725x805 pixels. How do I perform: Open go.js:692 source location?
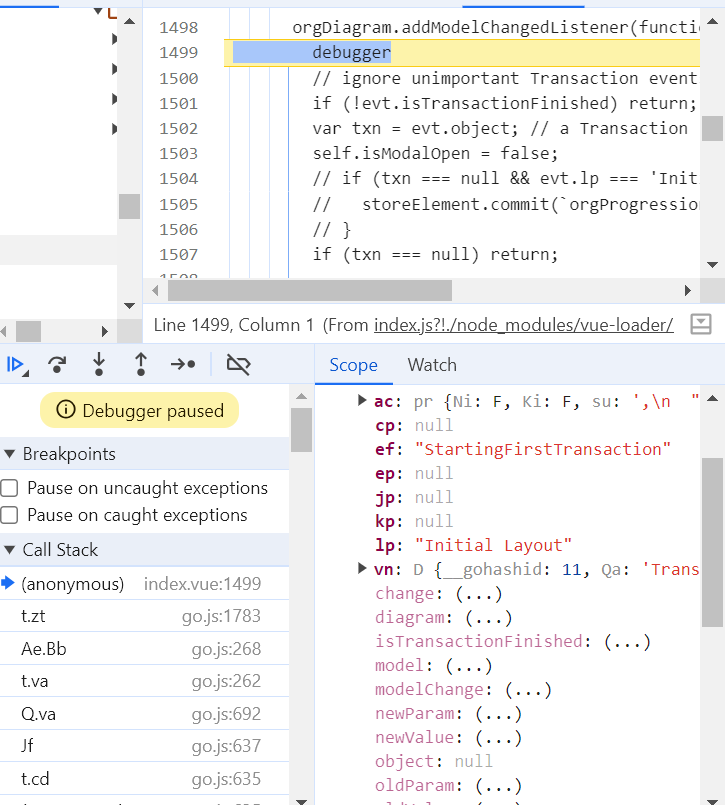(226, 714)
